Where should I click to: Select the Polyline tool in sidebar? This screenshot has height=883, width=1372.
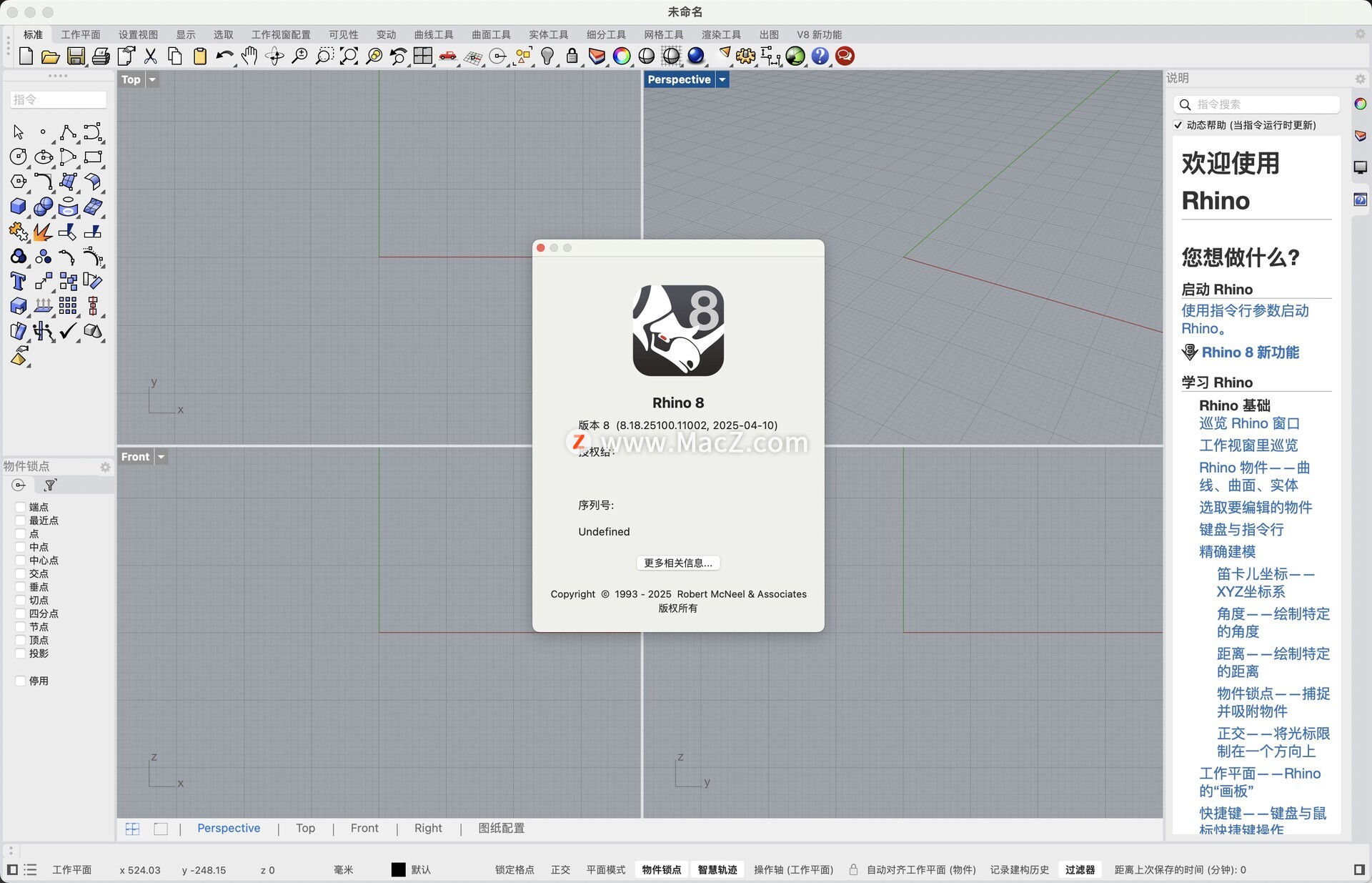[x=68, y=132]
